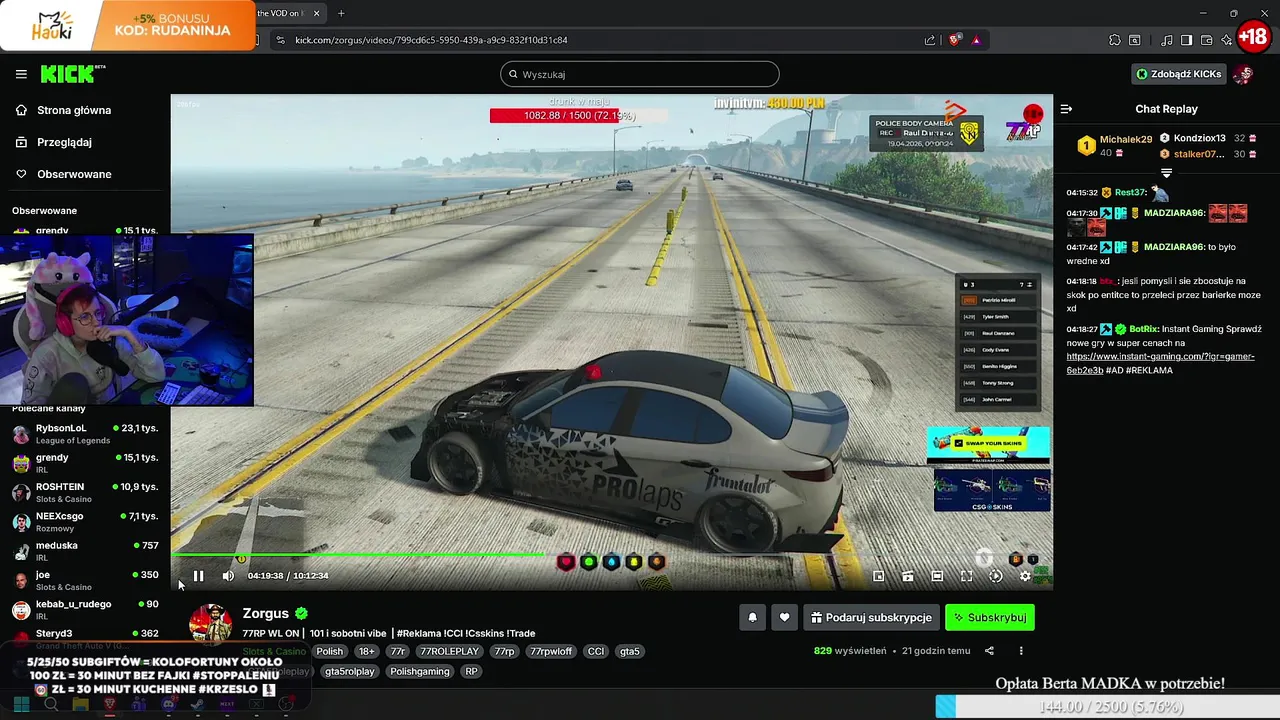The width and height of the screenshot is (1280, 720).
Task: Open kebab_u_rudego recommended channel
Action: click(x=85, y=609)
